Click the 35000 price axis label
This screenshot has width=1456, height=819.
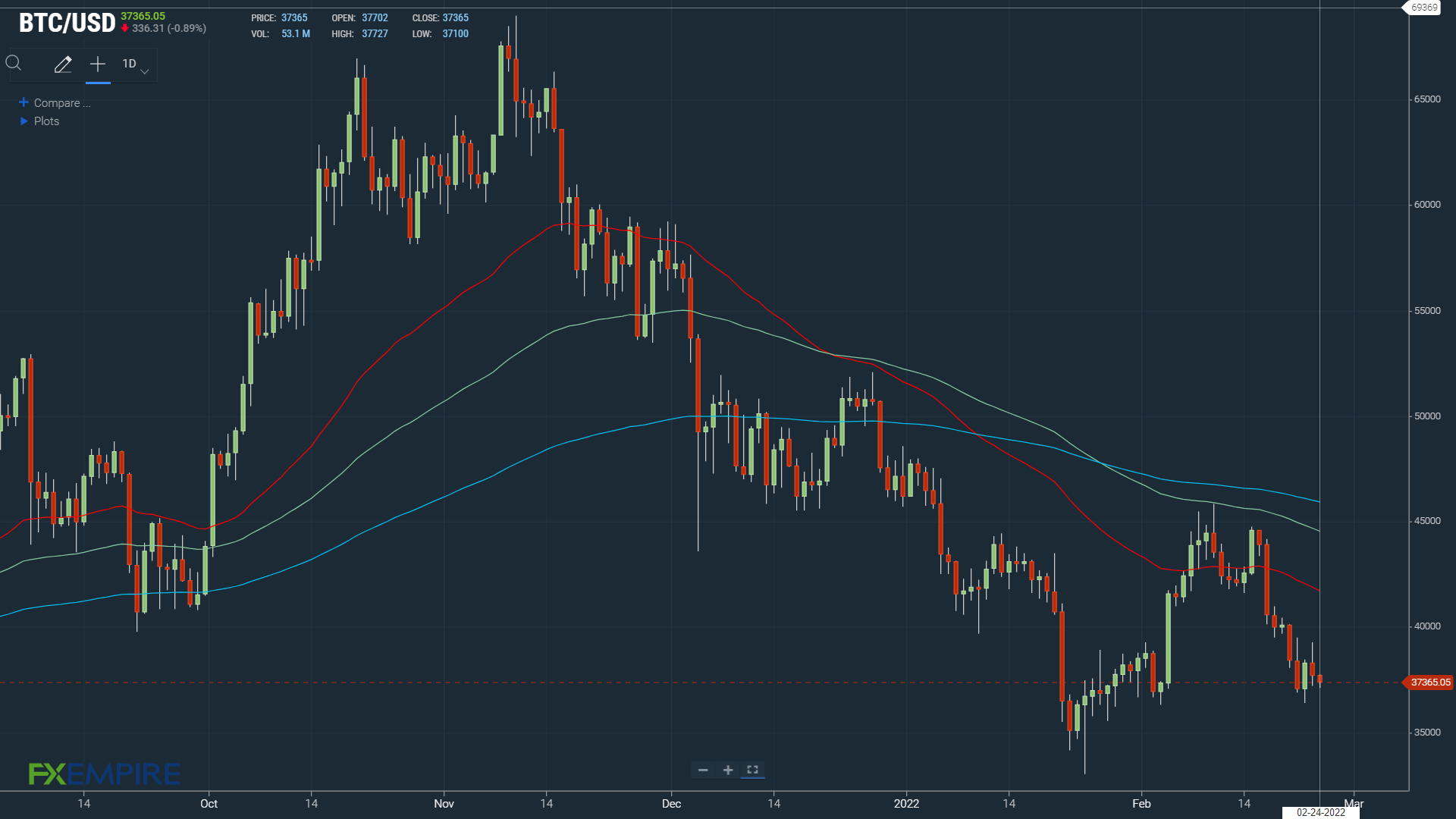coord(1427,733)
